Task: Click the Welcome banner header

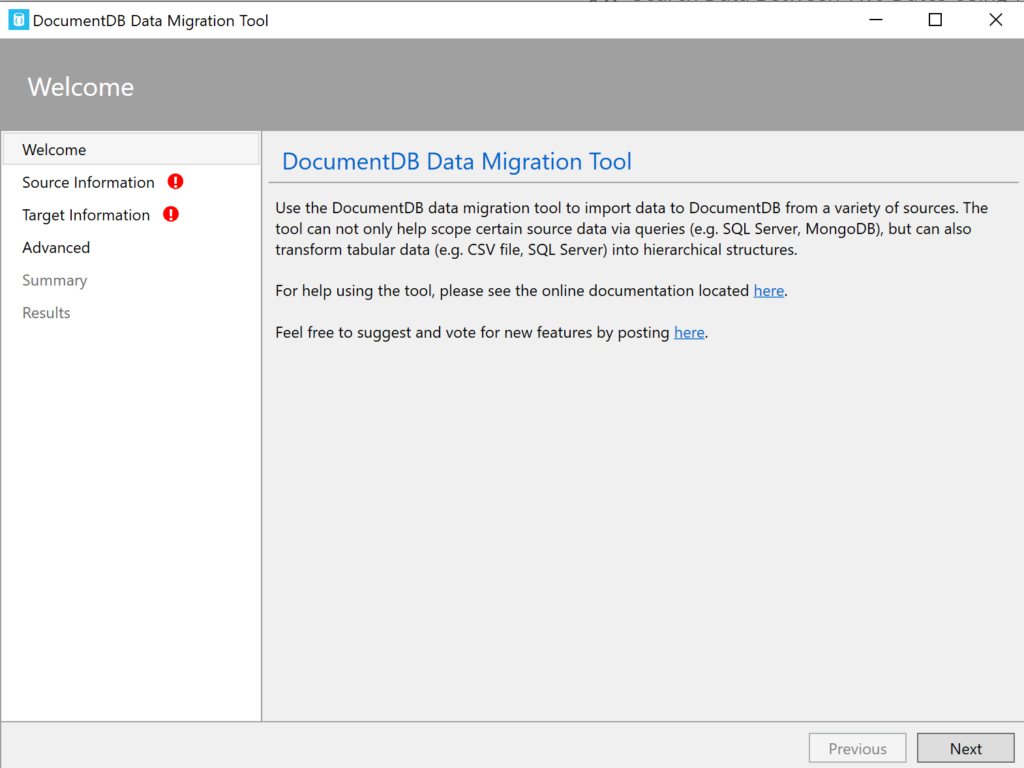Action: [80, 87]
